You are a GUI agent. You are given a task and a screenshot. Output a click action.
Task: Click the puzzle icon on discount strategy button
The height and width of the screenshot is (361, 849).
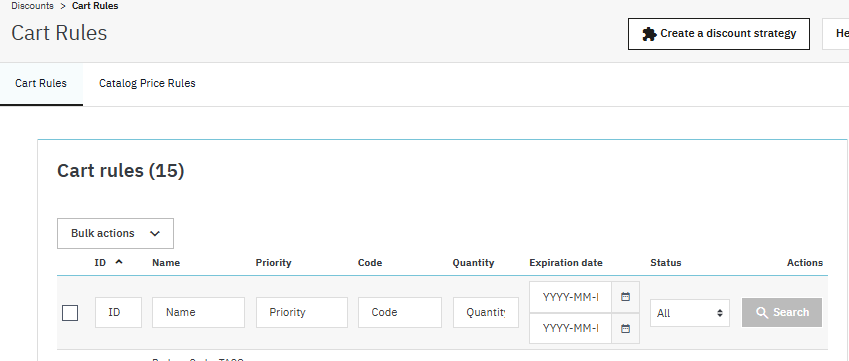pyautogui.click(x=649, y=34)
